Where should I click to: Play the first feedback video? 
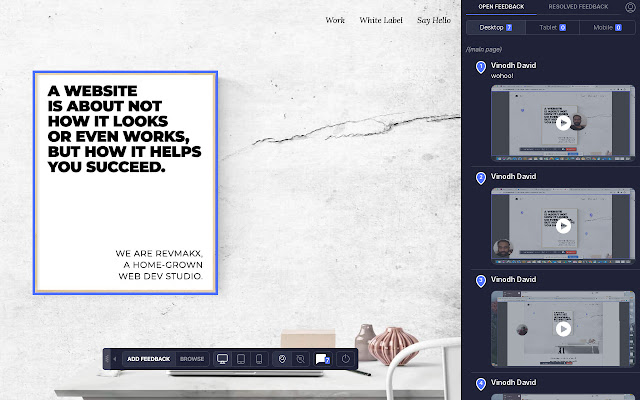point(563,123)
